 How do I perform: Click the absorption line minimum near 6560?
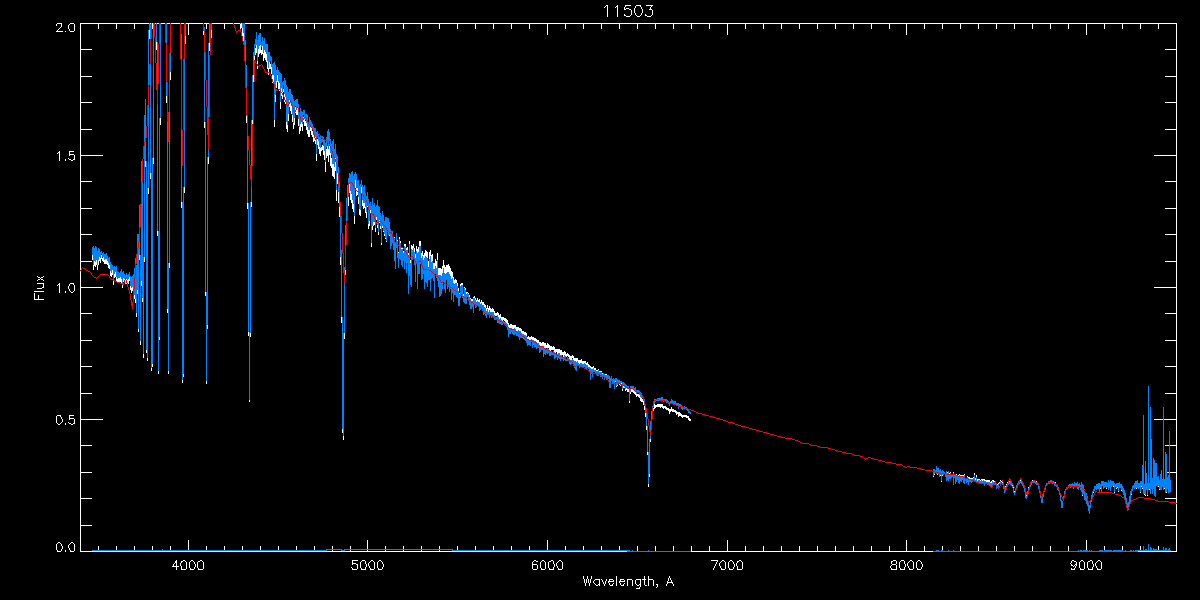(x=649, y=484)
